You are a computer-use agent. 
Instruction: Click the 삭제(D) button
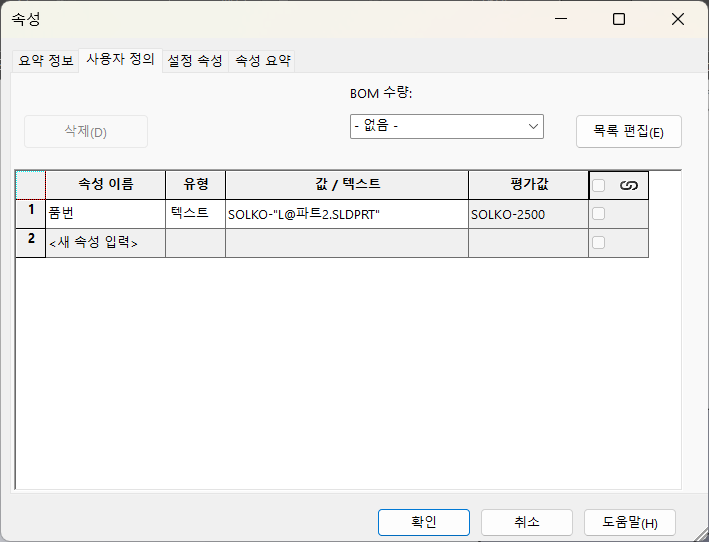(86, 131)
